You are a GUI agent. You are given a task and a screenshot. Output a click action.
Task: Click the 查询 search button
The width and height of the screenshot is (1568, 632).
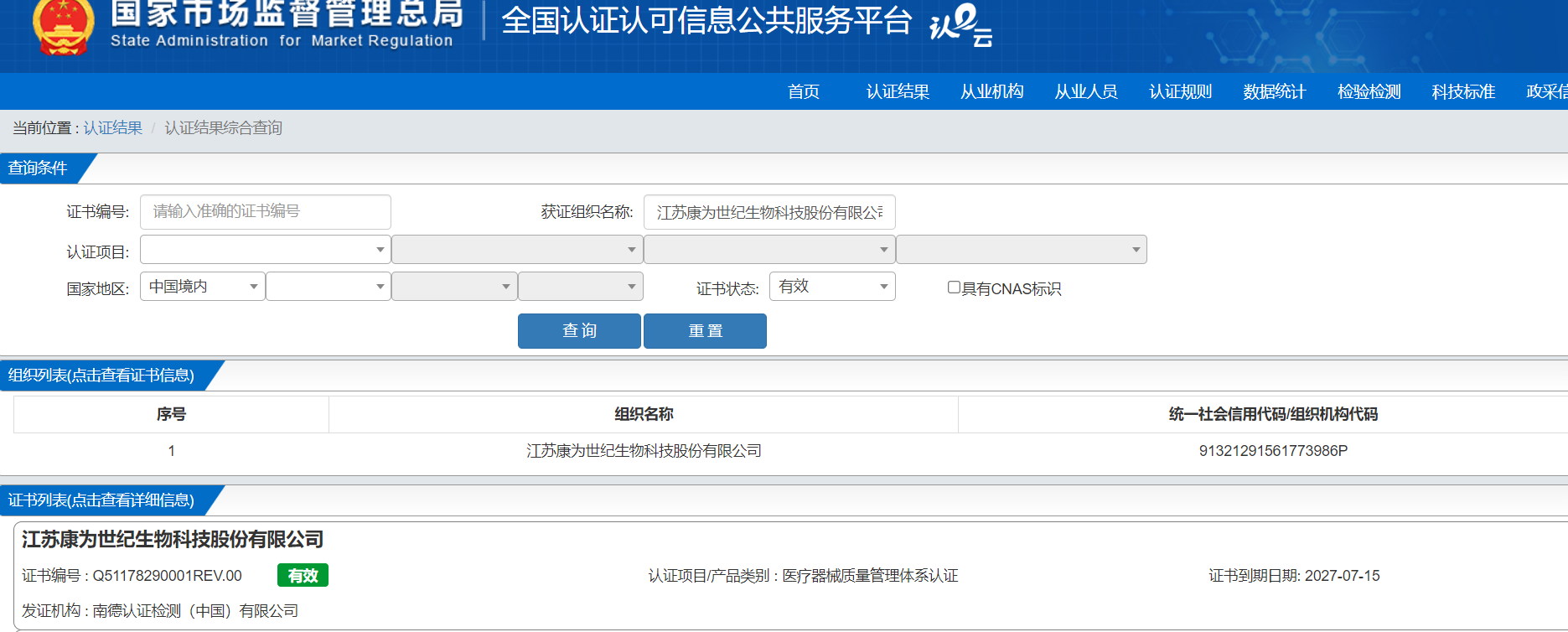(x=579, y=331)
